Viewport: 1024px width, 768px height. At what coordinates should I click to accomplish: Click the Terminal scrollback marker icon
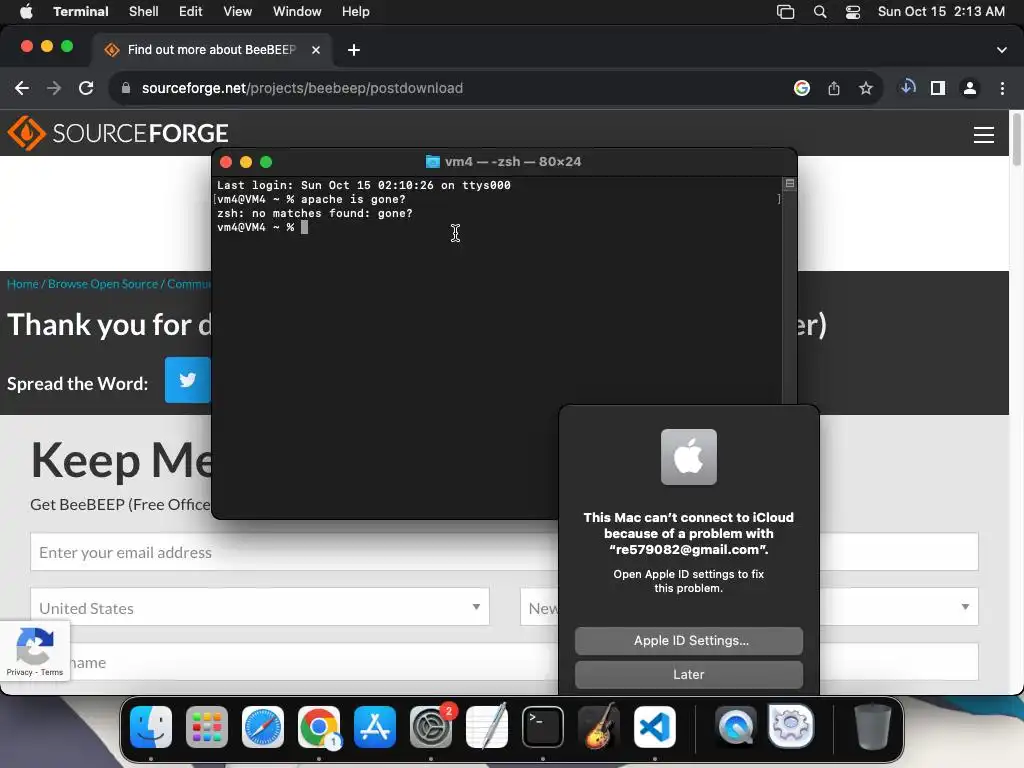click(x=790, y=184)
